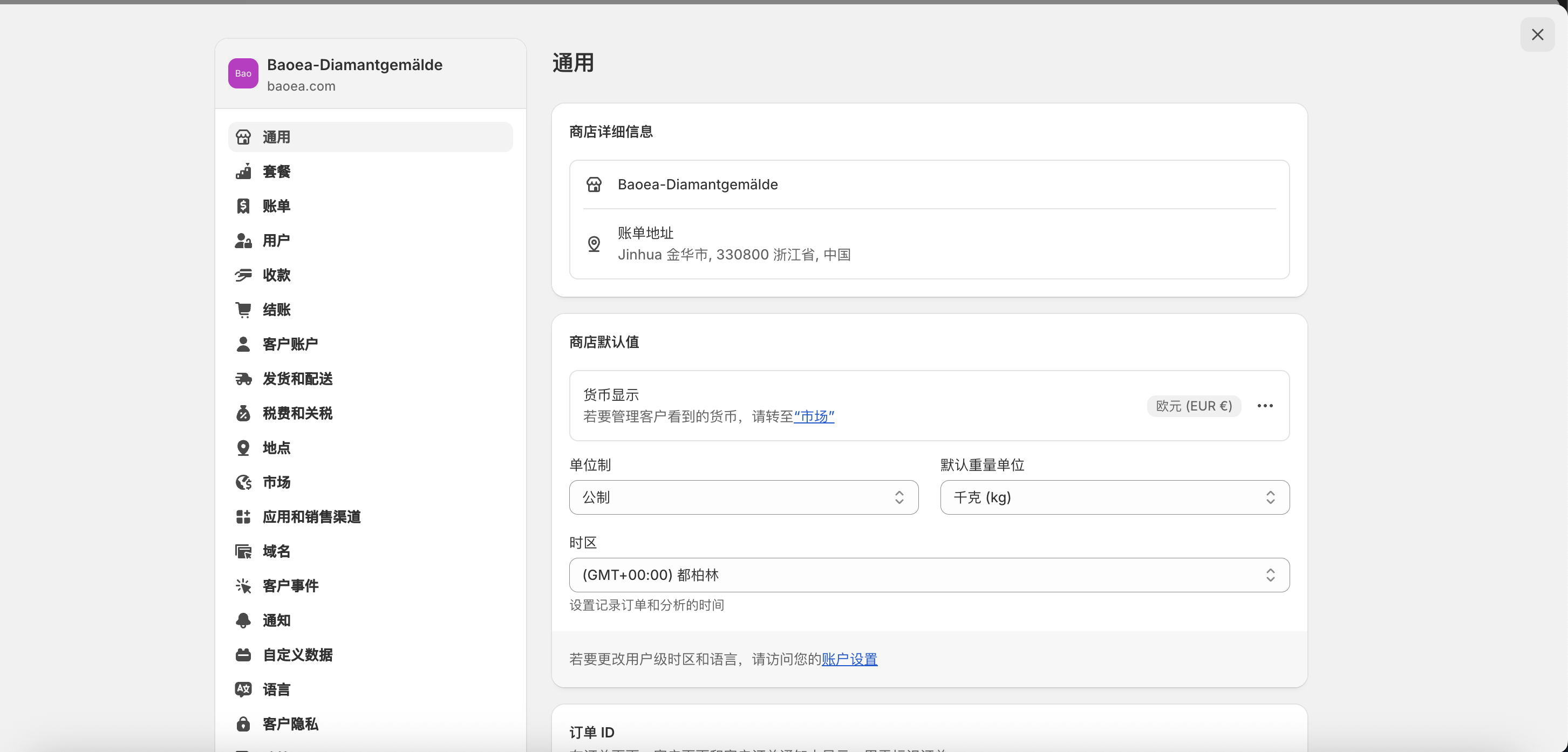Click the 发货和配送 truck icon

coord(243,379)
